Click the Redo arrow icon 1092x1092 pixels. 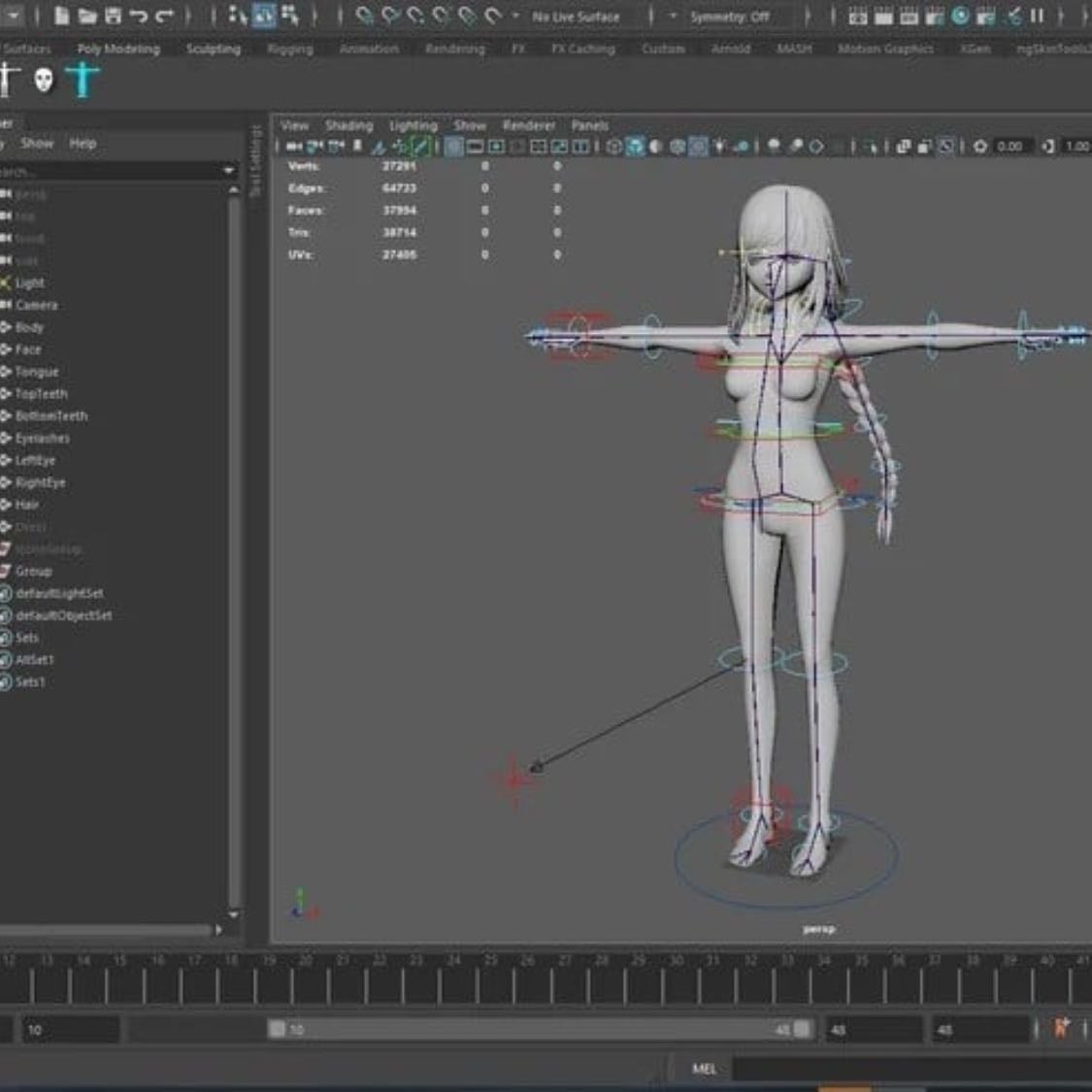click(164, 16)
